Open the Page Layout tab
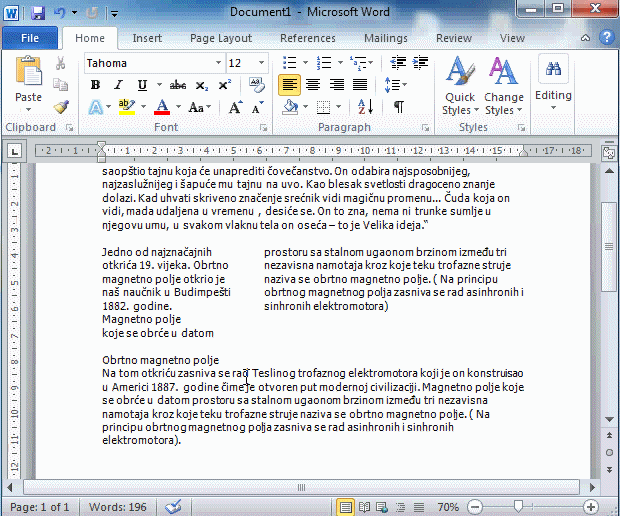The height and width of the screenshot is (516, 620). click(221, 38)
